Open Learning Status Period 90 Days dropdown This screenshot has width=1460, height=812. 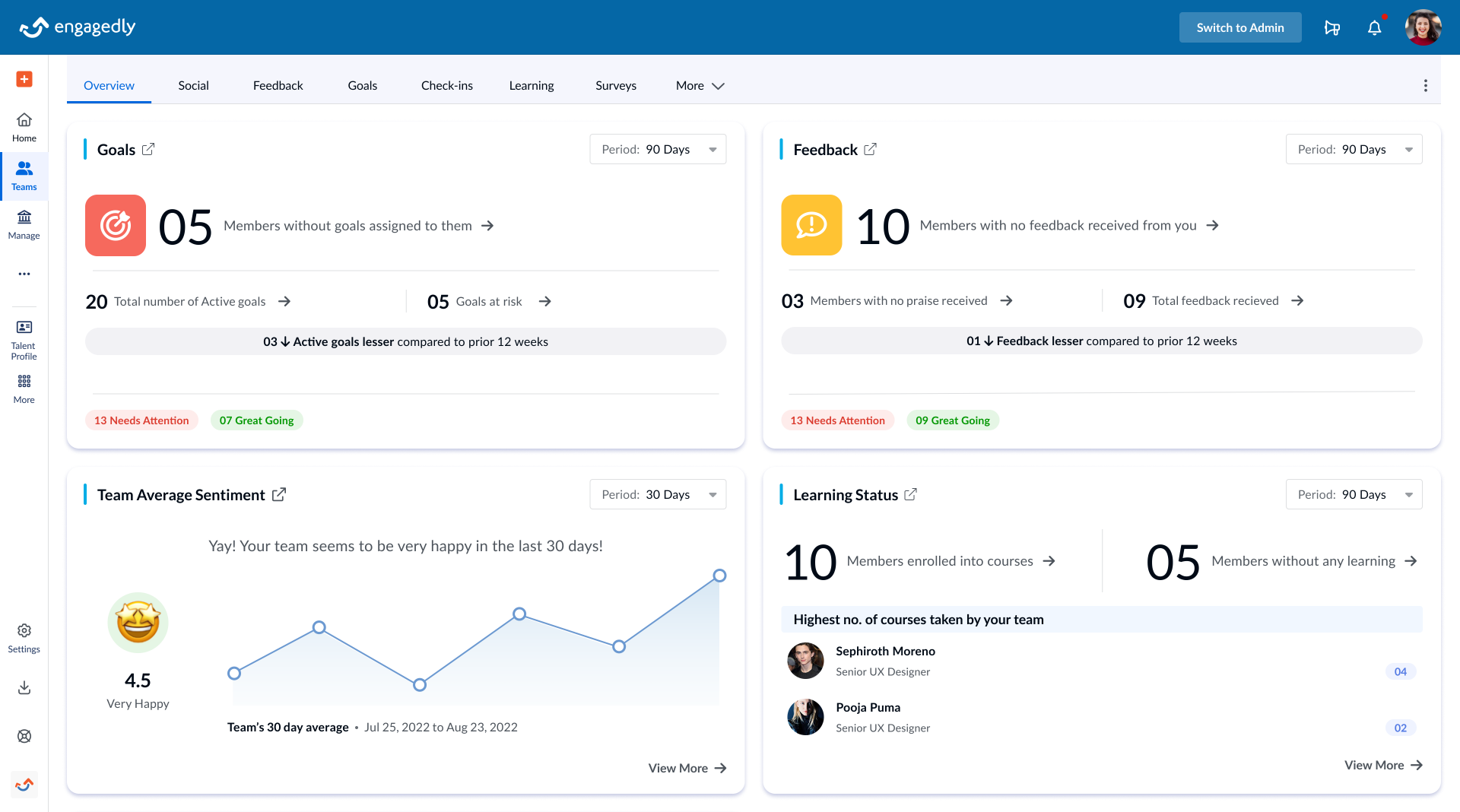[x=1354, y=494]
